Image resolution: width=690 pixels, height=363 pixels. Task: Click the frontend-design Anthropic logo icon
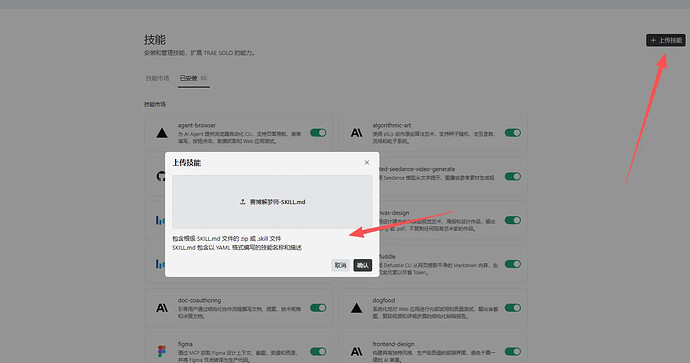click(x=356, y=351)
